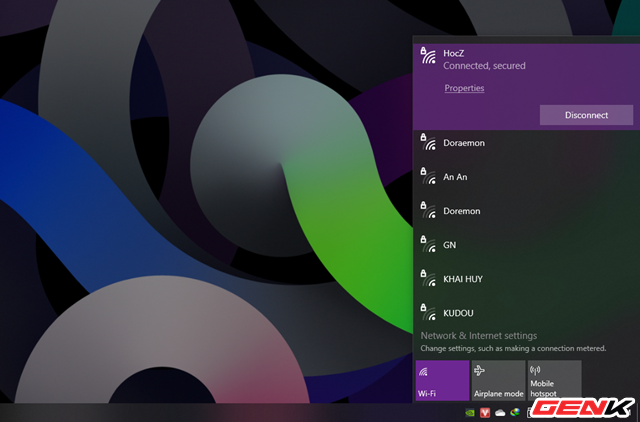640x422 pixels.
Task: Select the KUDOU Wi-Fi network
Action: pos(526,313)
